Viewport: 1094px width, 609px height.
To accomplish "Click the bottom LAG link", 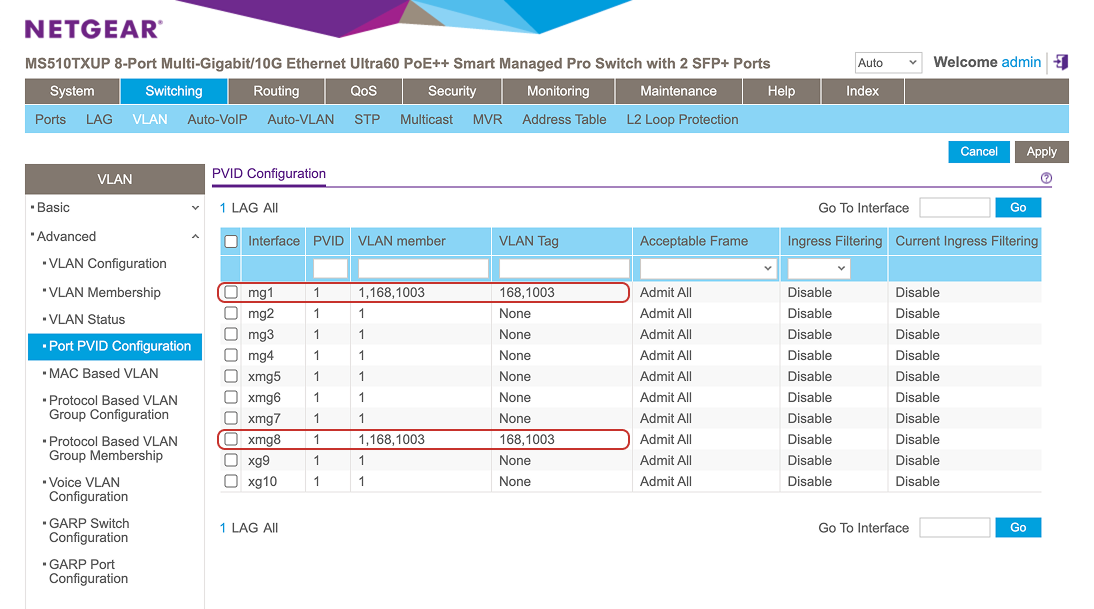I will click(245, 528).
